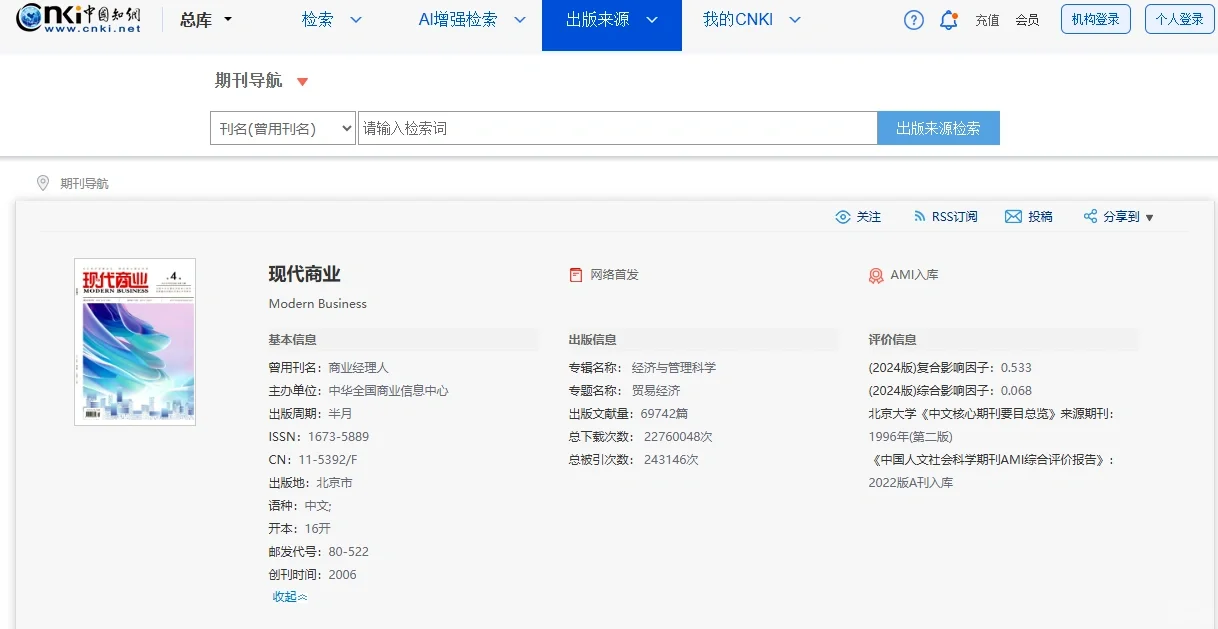This screenshot has width=1218, height=629.
Task: Click the ISSN value 1673-5889
Action: click(x=337, y=437)
